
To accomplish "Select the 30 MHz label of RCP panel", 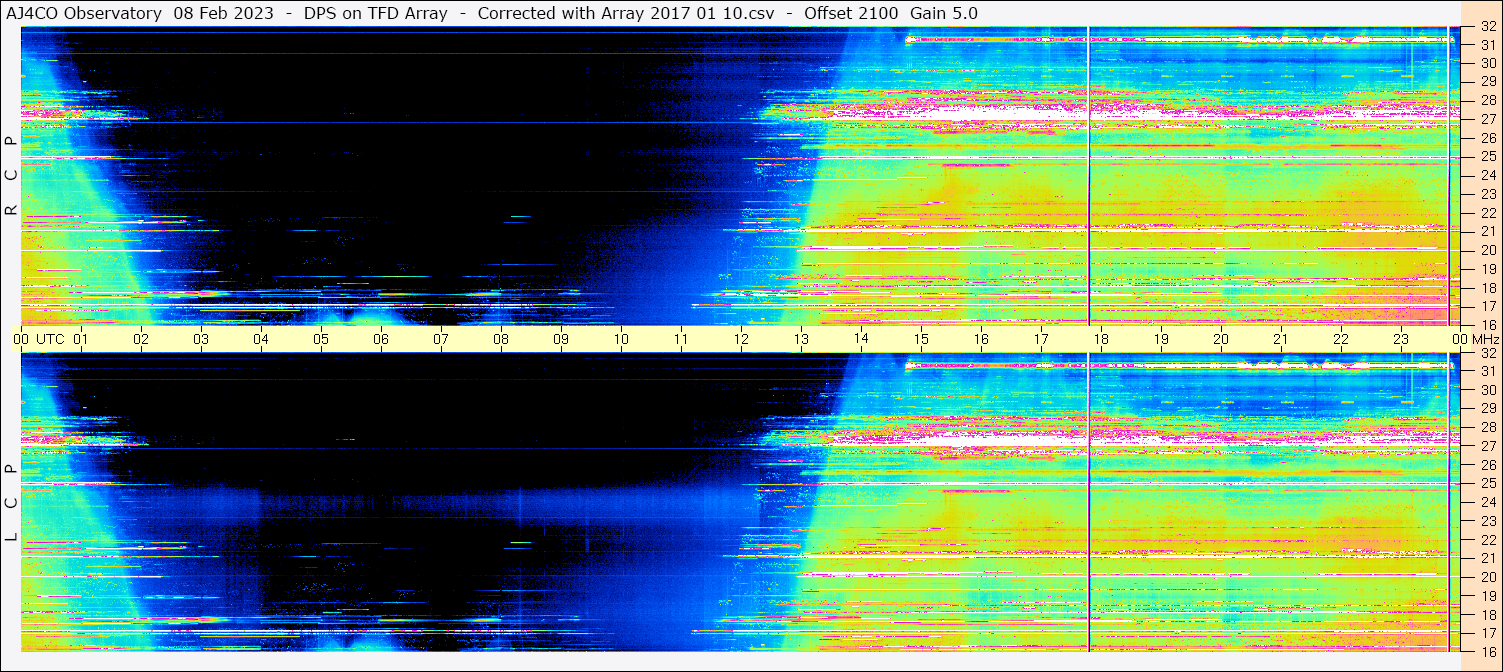I will tap(1488, 62).
